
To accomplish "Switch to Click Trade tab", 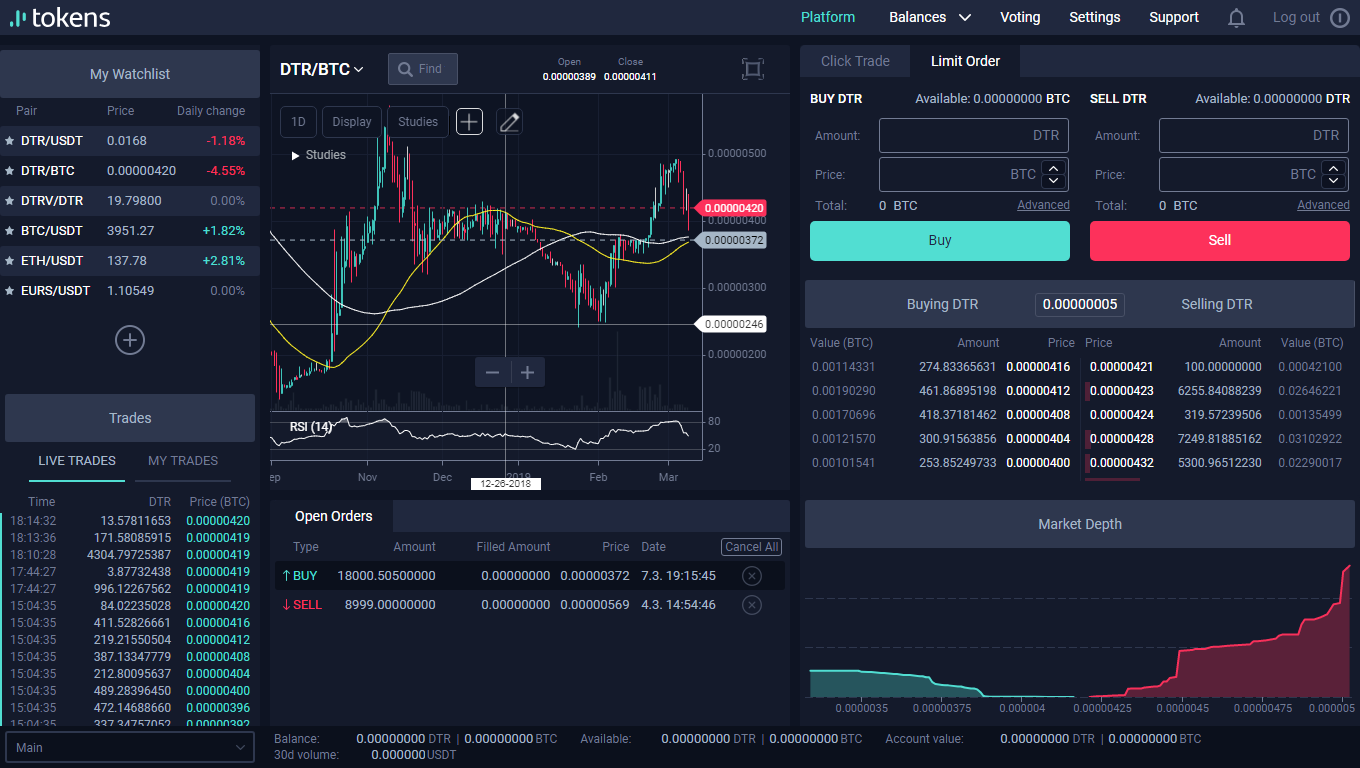I will coord(855,61).
